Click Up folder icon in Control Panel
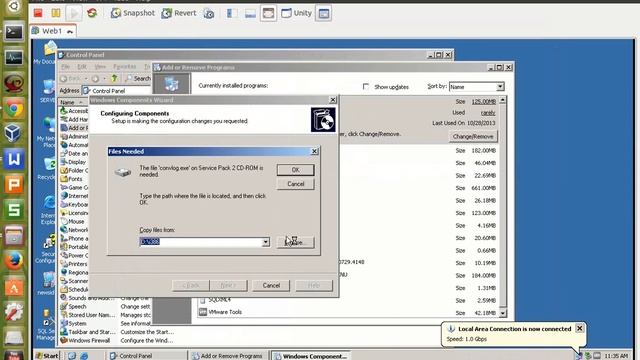640x360 pixels. (x=114, y=78)
